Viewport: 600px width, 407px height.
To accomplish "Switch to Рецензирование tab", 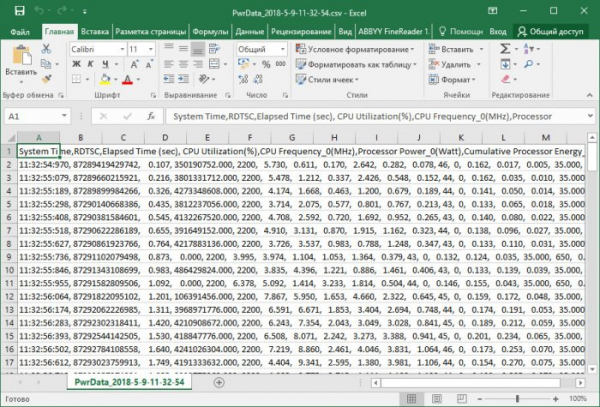I will [301, 31].
